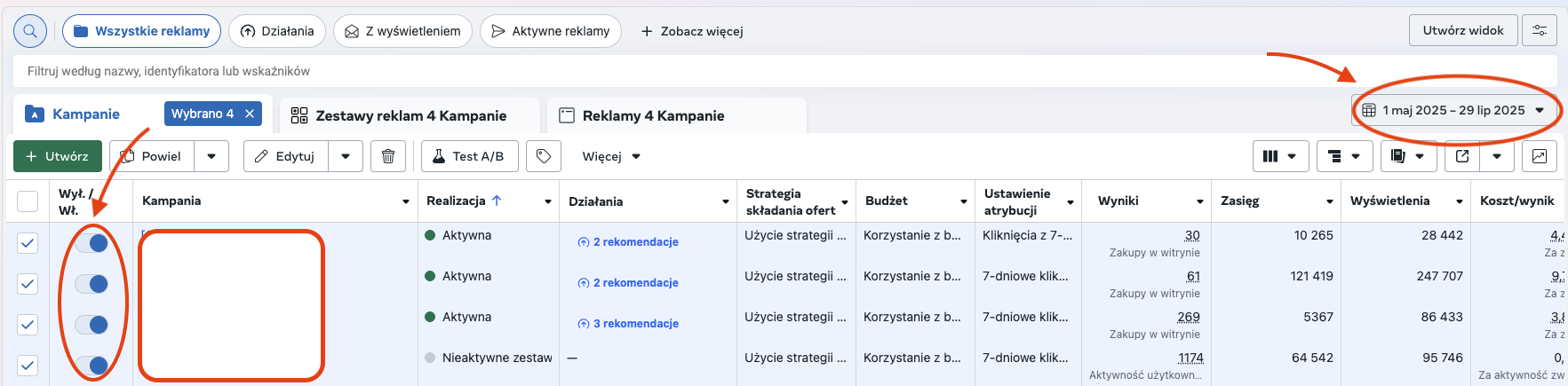Click the Utwórz widok button
Viewport: 1568px width, 386px height.
1463,30
